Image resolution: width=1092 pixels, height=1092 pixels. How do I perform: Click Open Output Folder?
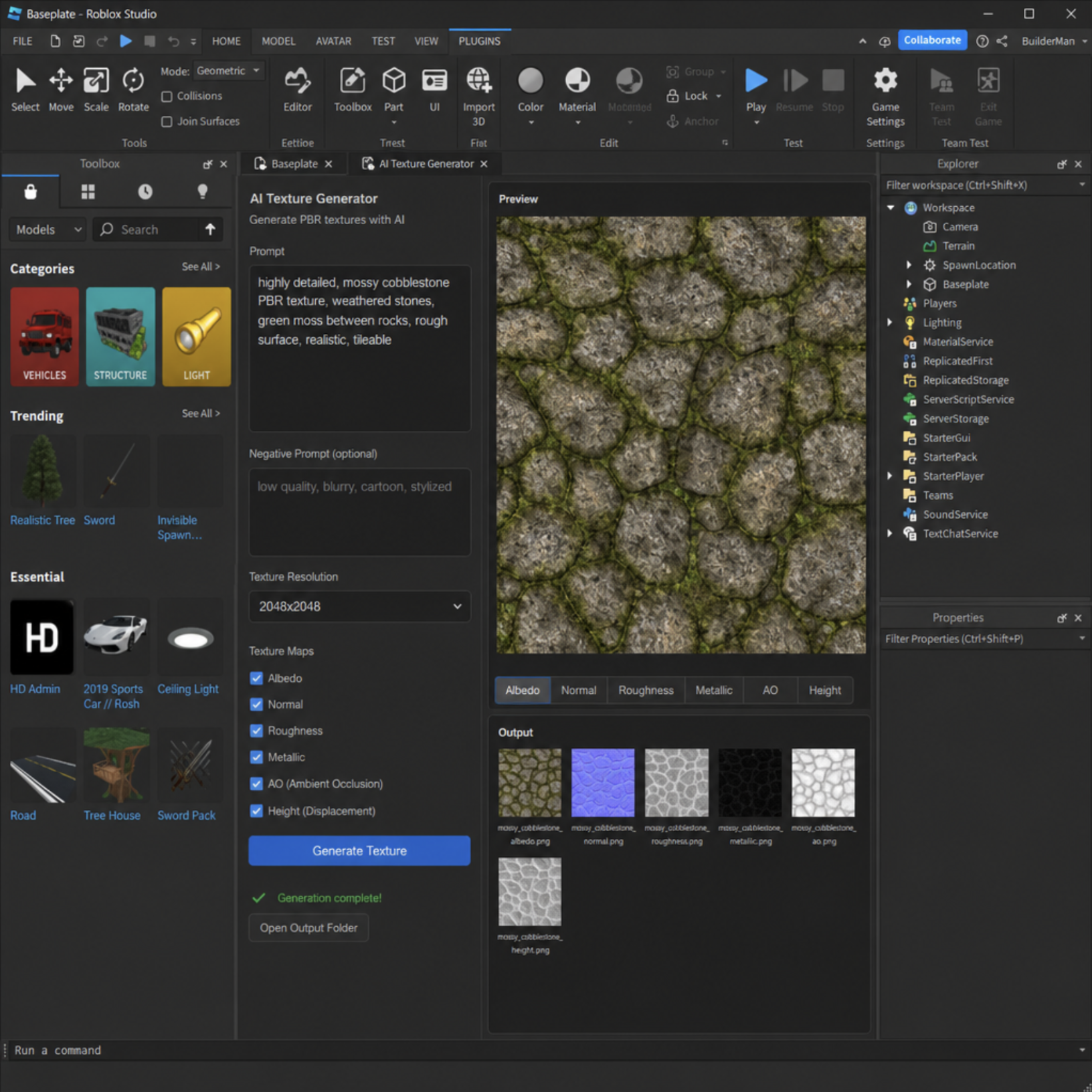[308, 928]
